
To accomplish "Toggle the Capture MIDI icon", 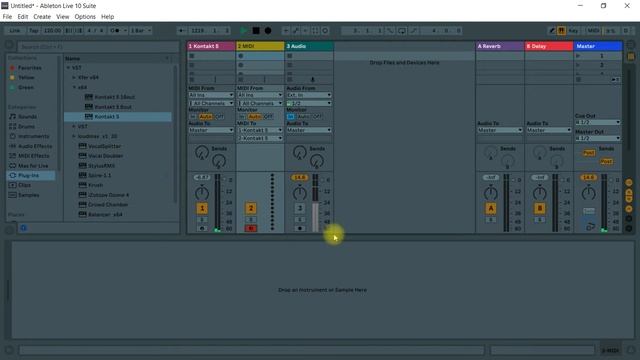I will [x=316, y=31].
